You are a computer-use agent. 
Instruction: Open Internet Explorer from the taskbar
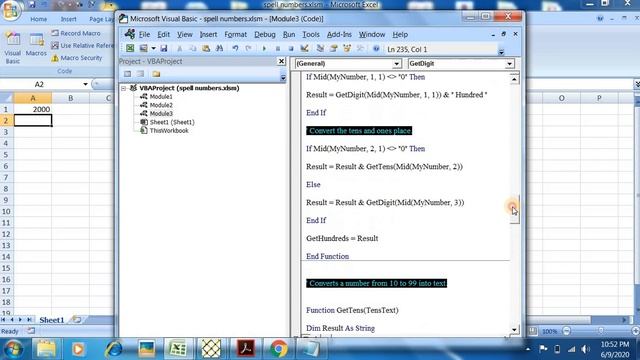click(x=113, y=349)
